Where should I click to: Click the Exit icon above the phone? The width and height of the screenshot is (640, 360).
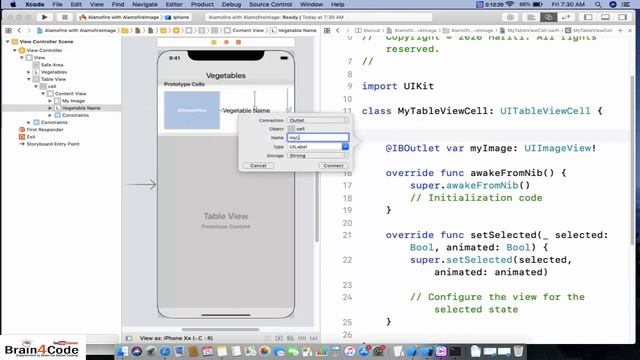click(x=238, y=42)
